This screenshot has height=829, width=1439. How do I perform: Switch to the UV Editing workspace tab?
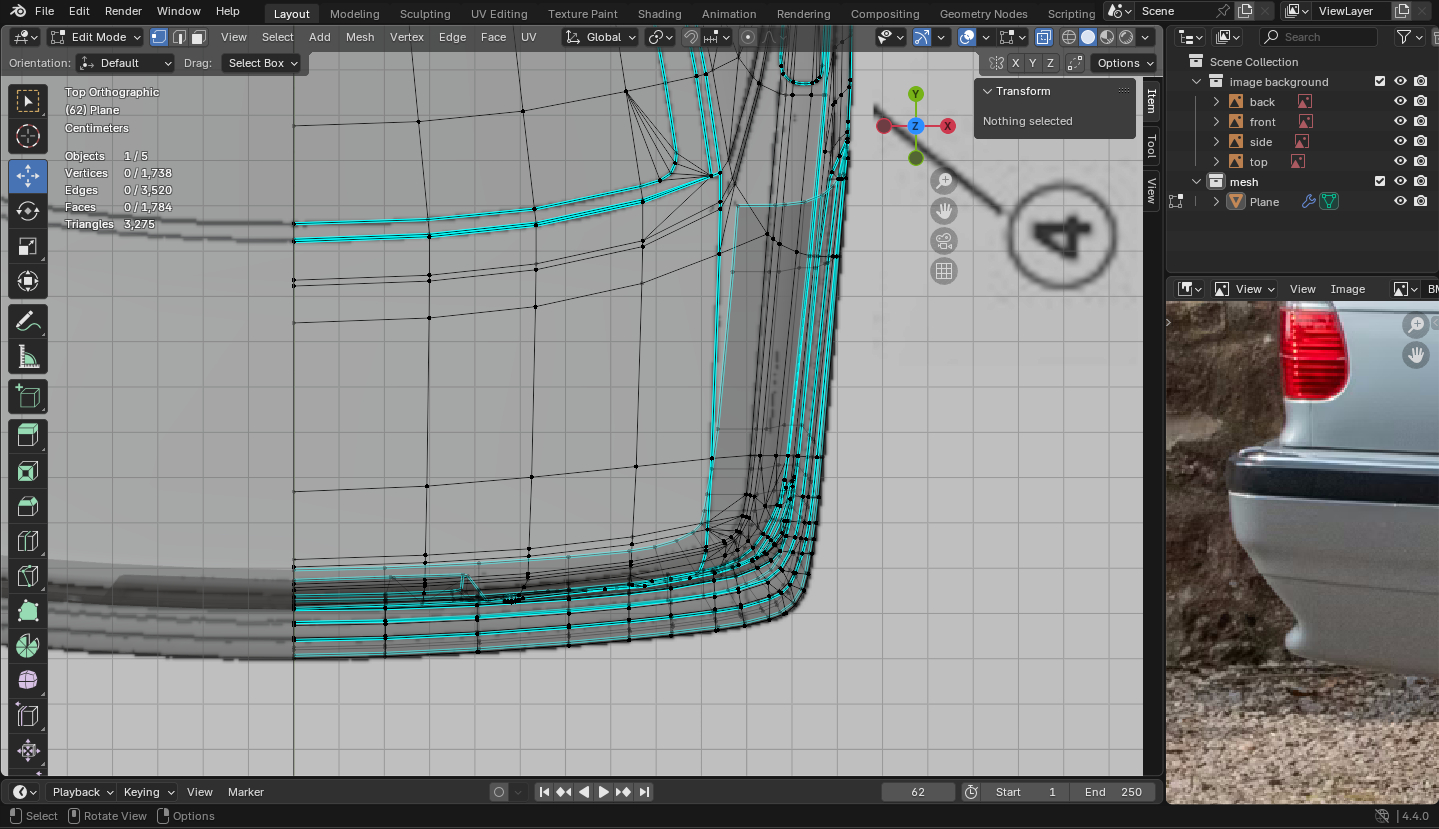pos(499,14)
